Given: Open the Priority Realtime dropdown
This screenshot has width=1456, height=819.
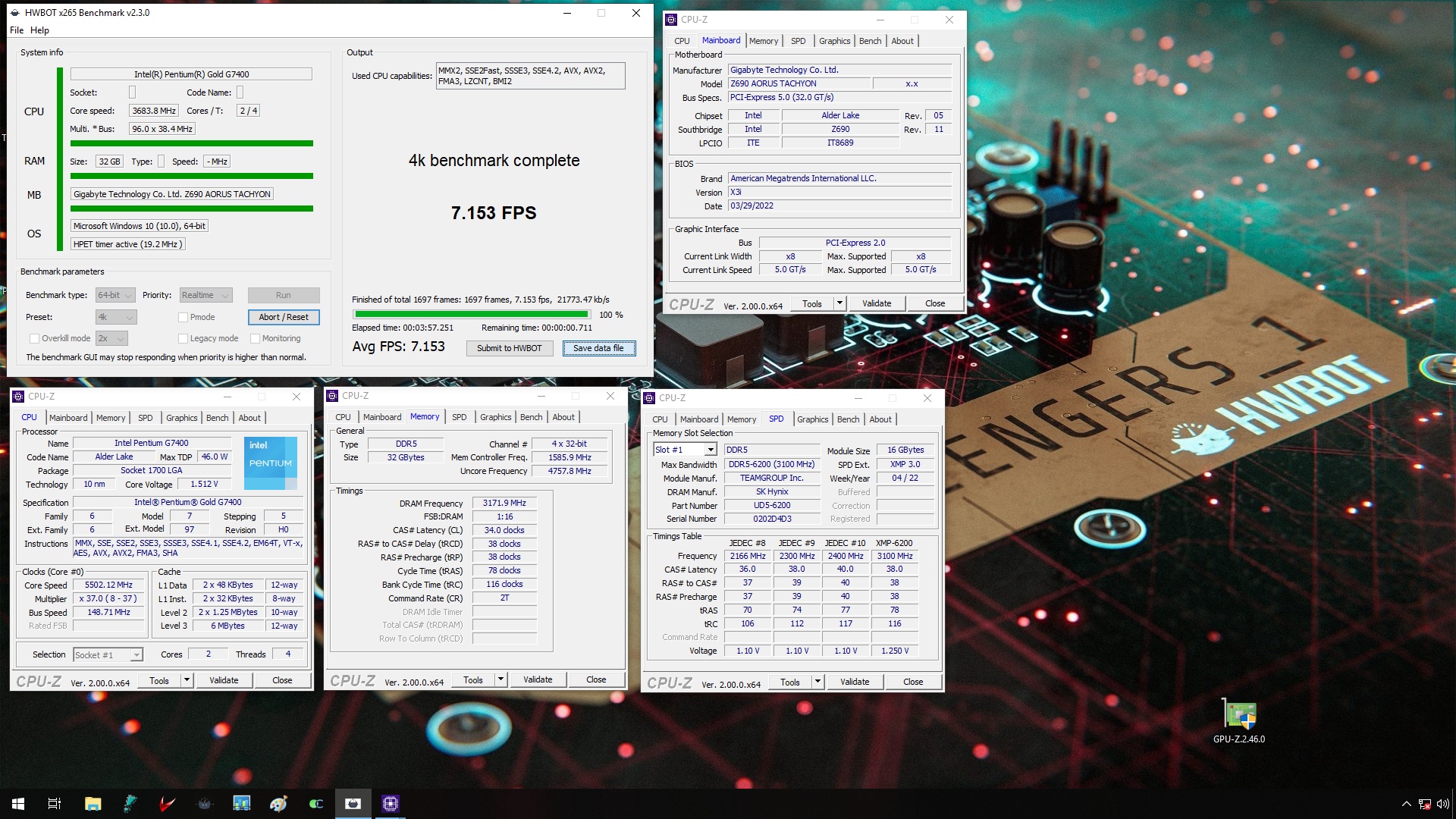Looking at the screenshot, I should (x=206, y=295).
